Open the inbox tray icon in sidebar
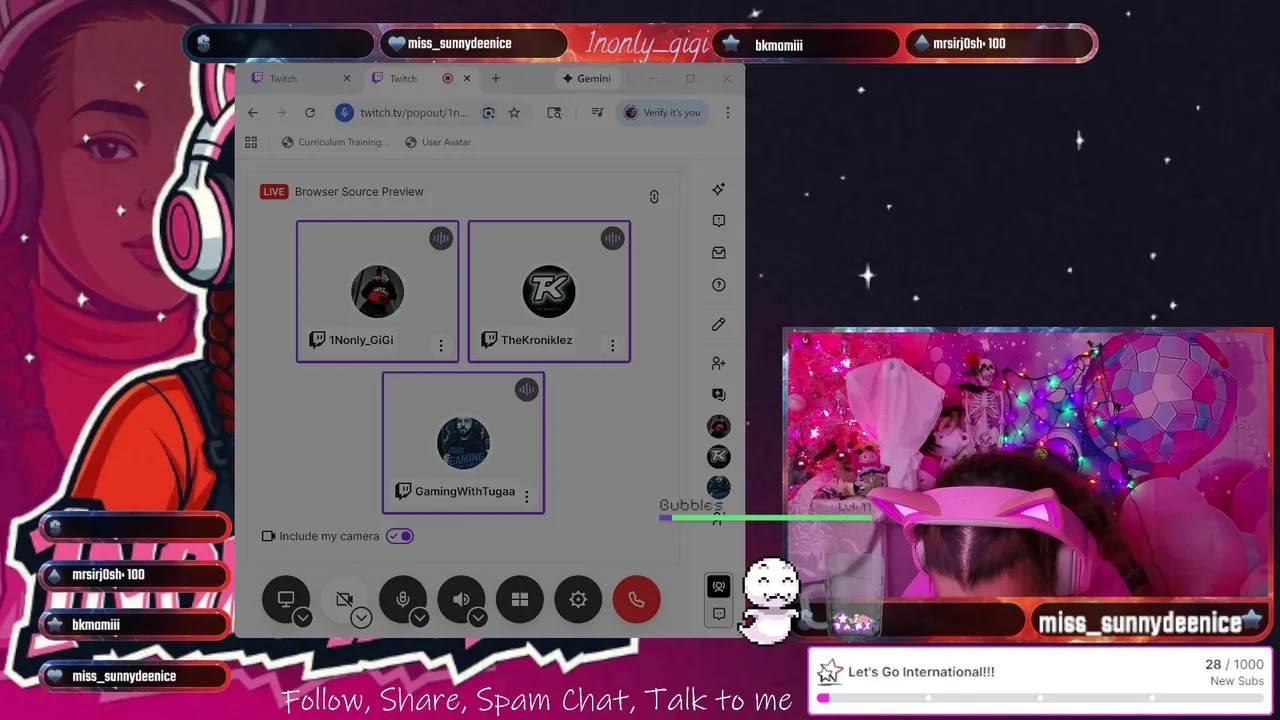 (718, 253)
